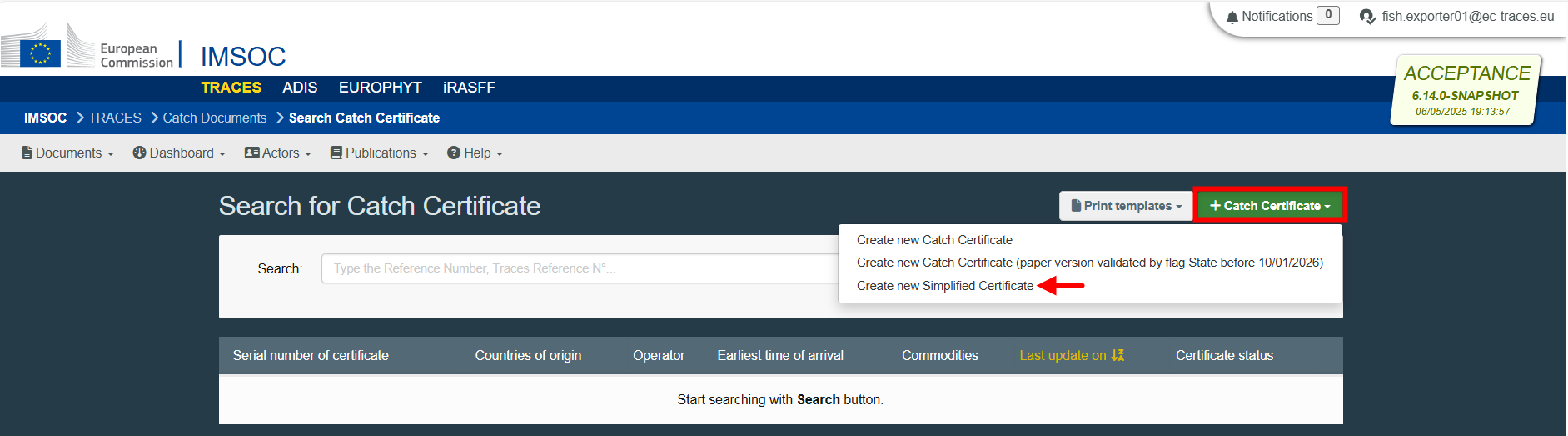
Task: Open the Print templates dropdown
Action: [x=1126, y=206]
